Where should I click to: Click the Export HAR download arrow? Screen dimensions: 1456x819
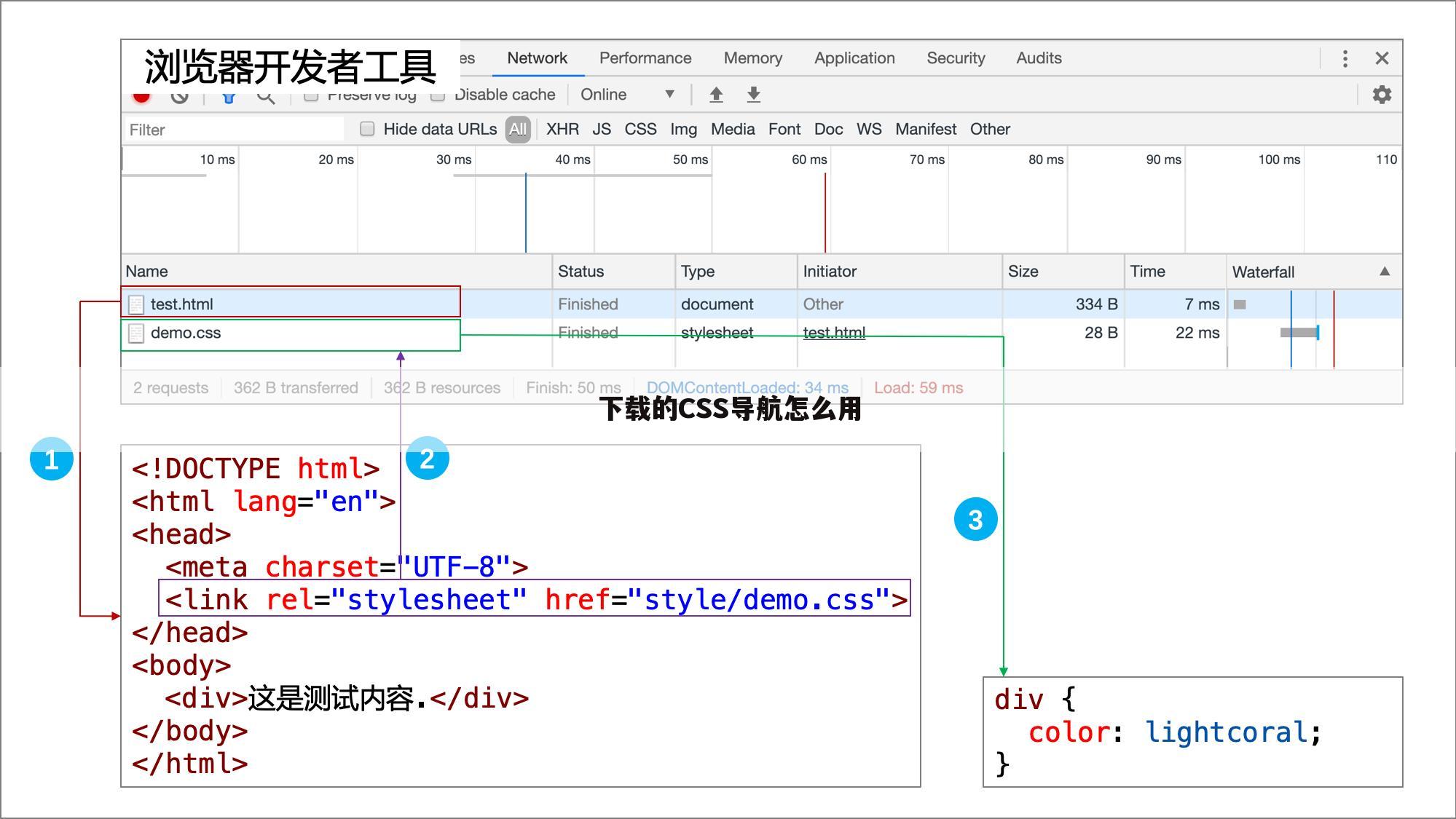pos(754,95)
